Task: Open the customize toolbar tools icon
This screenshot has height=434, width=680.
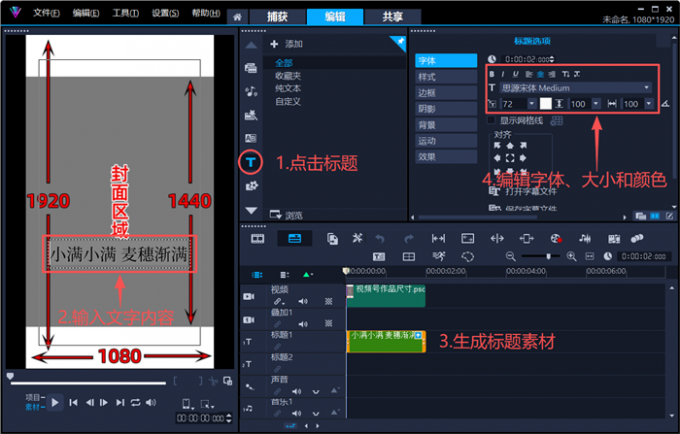Action: [357, 238]
